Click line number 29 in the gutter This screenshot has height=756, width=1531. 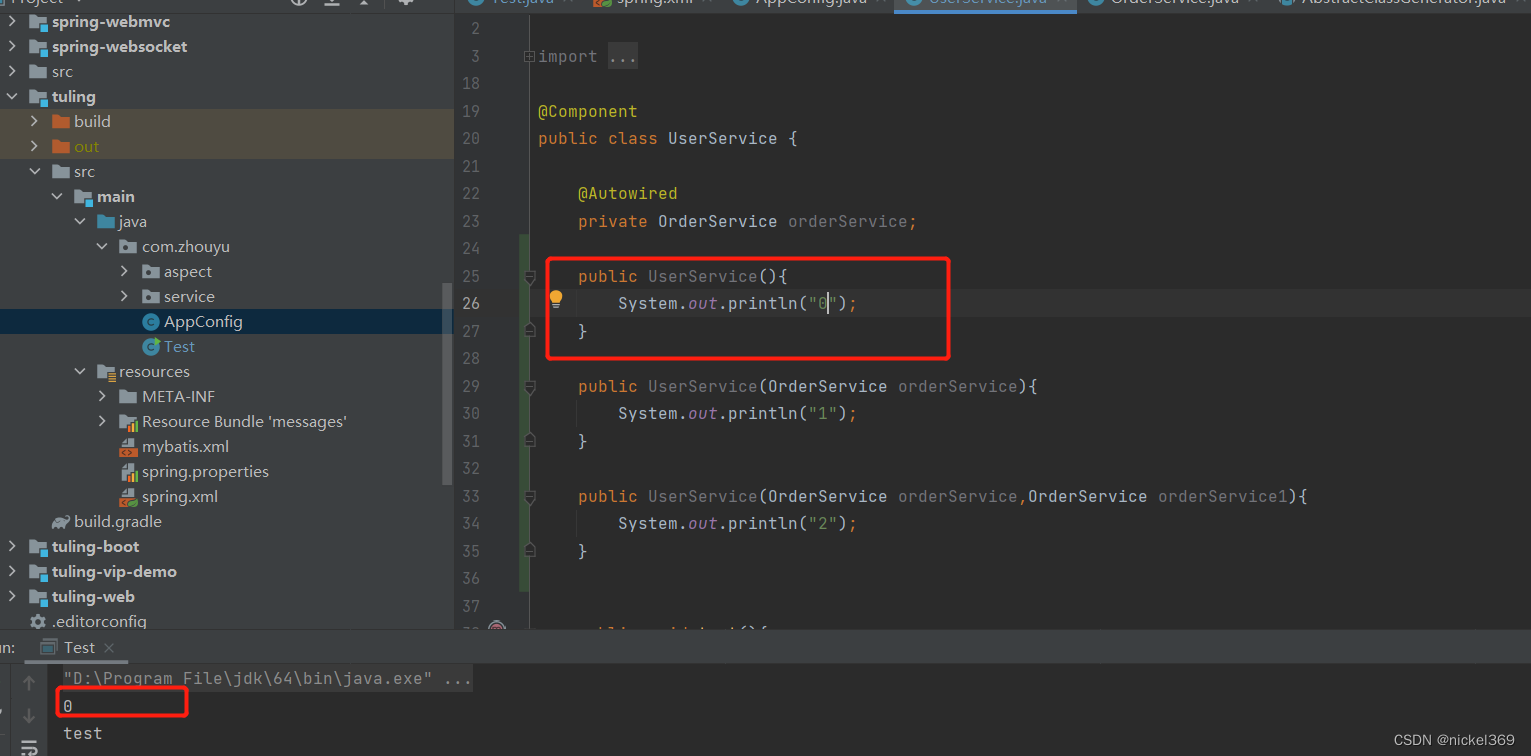pyautogui.click(x=470, y=386)
